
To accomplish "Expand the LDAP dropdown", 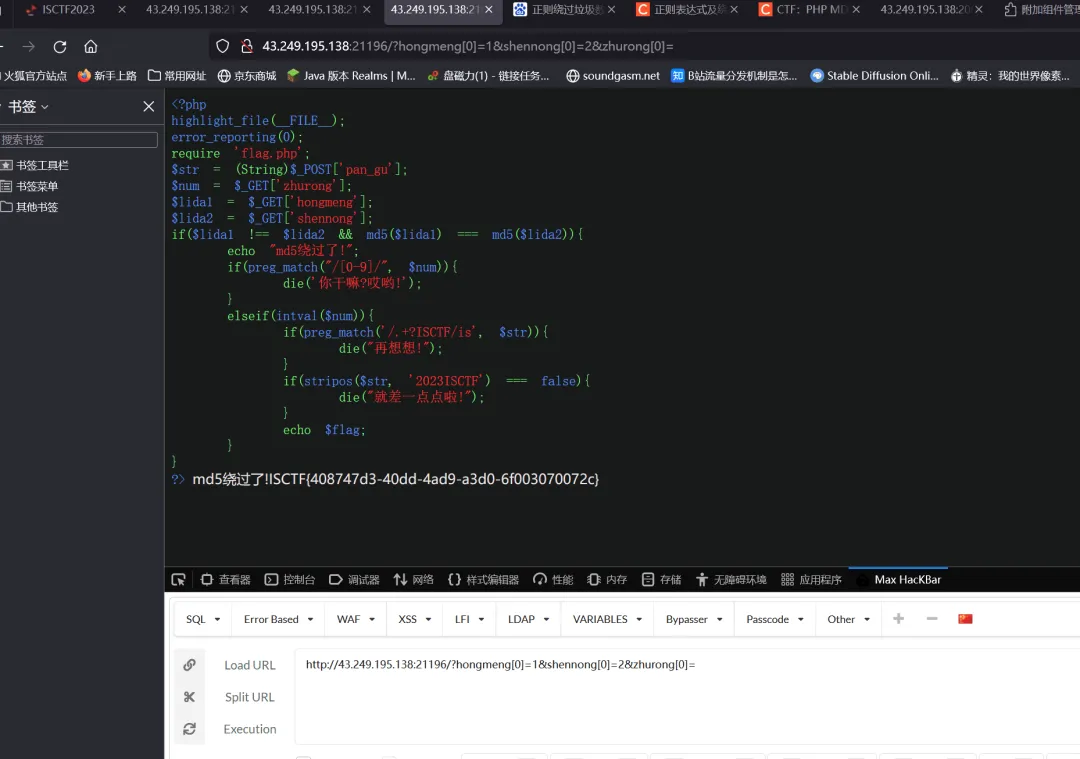I will click(x=528, y=619).
